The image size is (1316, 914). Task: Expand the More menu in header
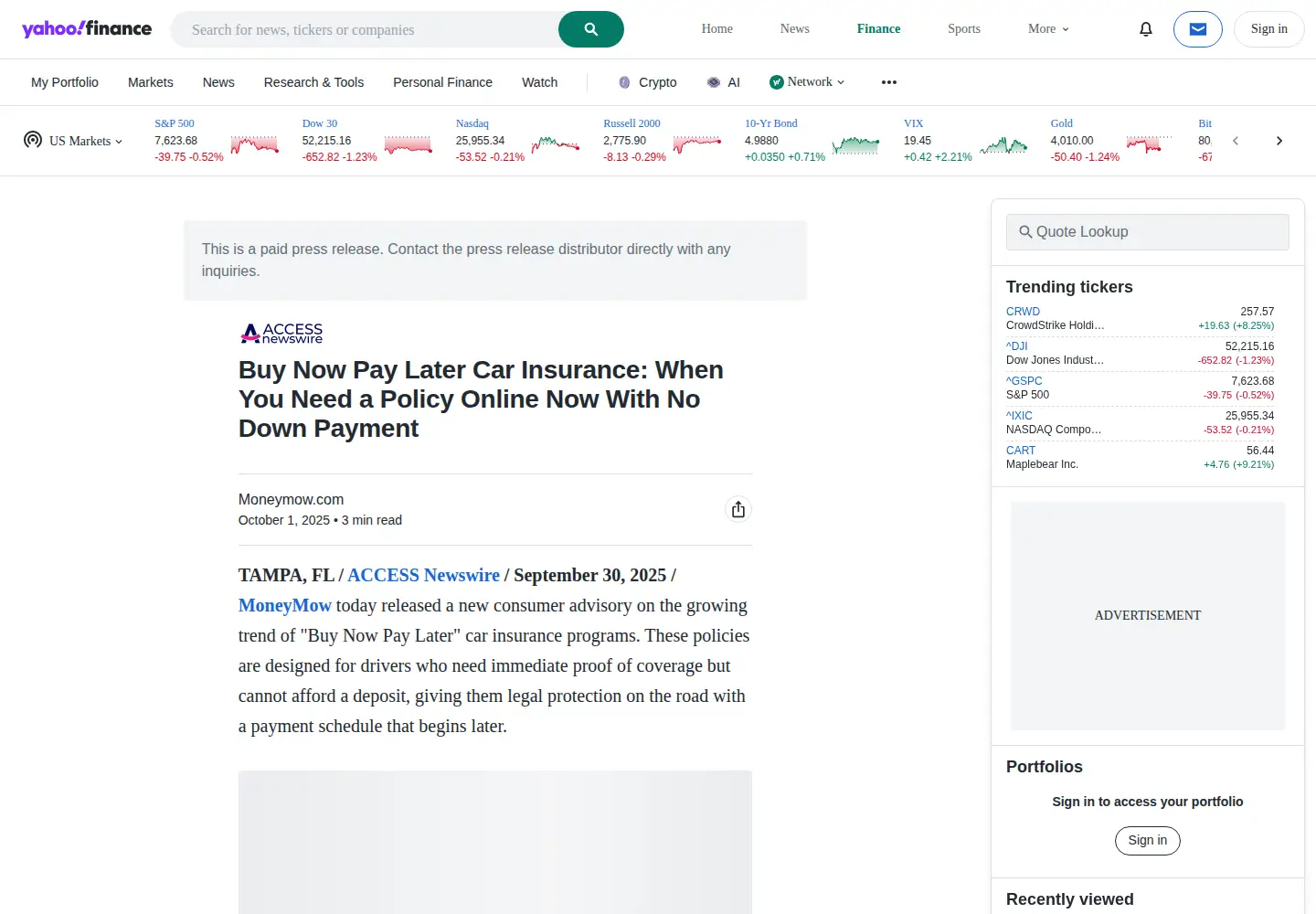point(1048,29)
